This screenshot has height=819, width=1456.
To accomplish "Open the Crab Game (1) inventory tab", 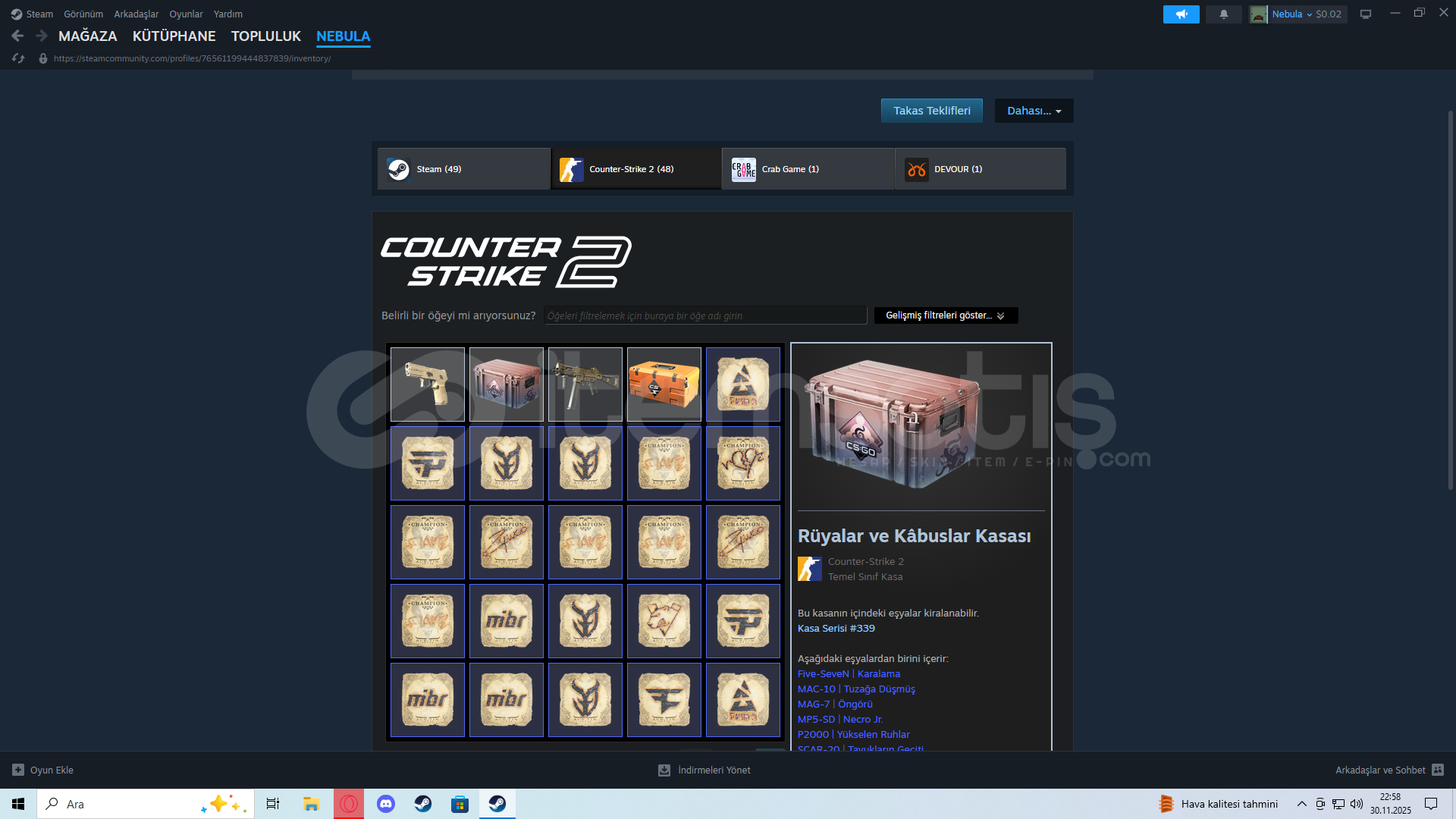I will (x=807, y=169).
